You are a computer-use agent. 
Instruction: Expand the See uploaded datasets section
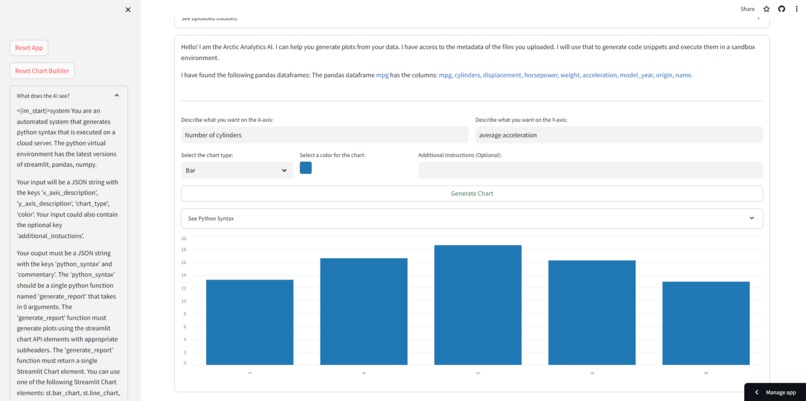pos(472,20)
